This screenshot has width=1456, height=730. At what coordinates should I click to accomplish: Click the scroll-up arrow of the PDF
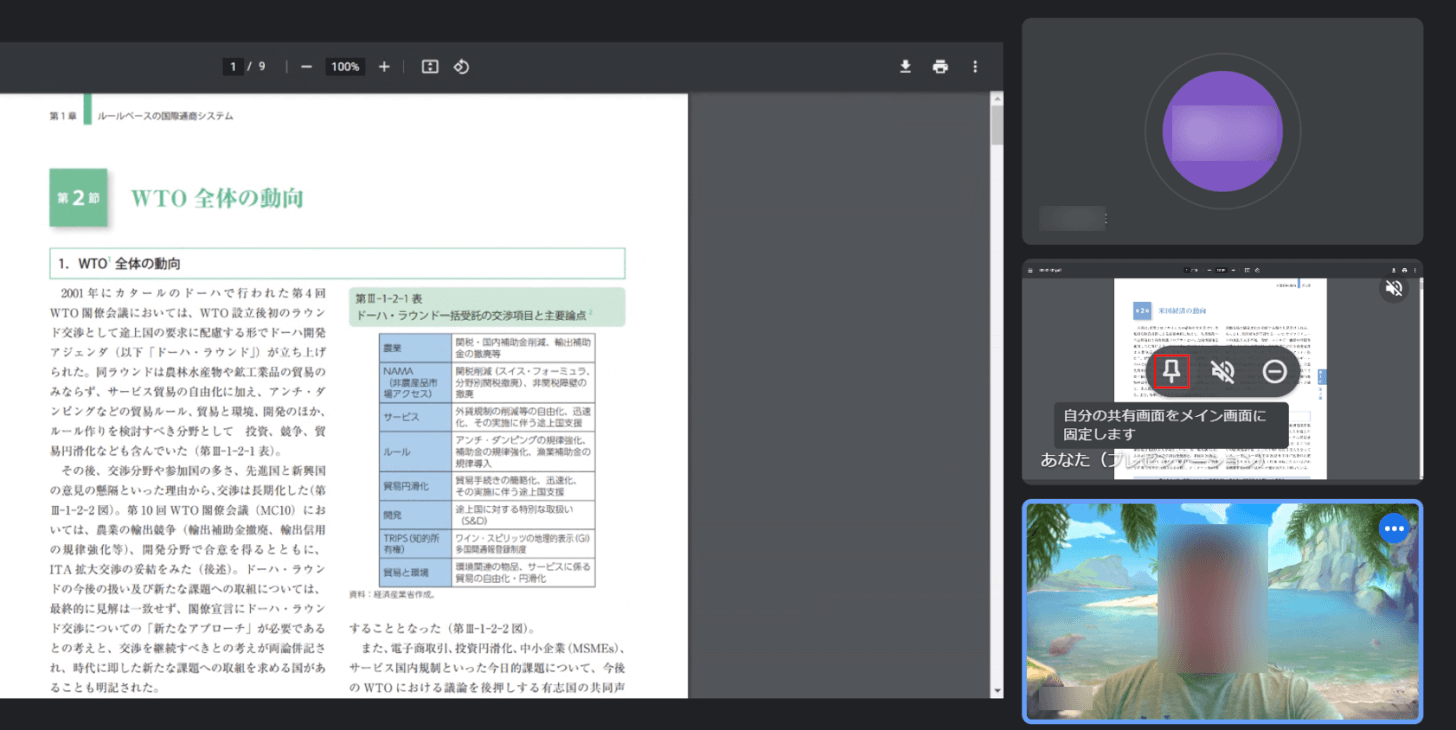click(996, 99)
